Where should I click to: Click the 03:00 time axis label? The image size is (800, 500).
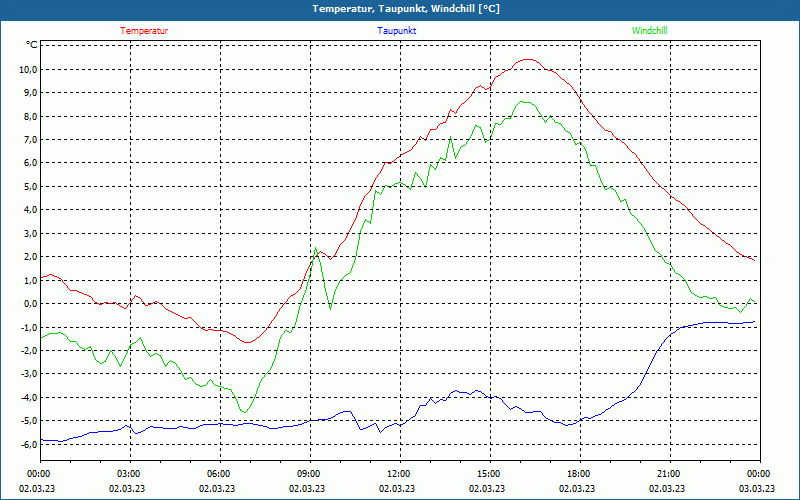130,474
